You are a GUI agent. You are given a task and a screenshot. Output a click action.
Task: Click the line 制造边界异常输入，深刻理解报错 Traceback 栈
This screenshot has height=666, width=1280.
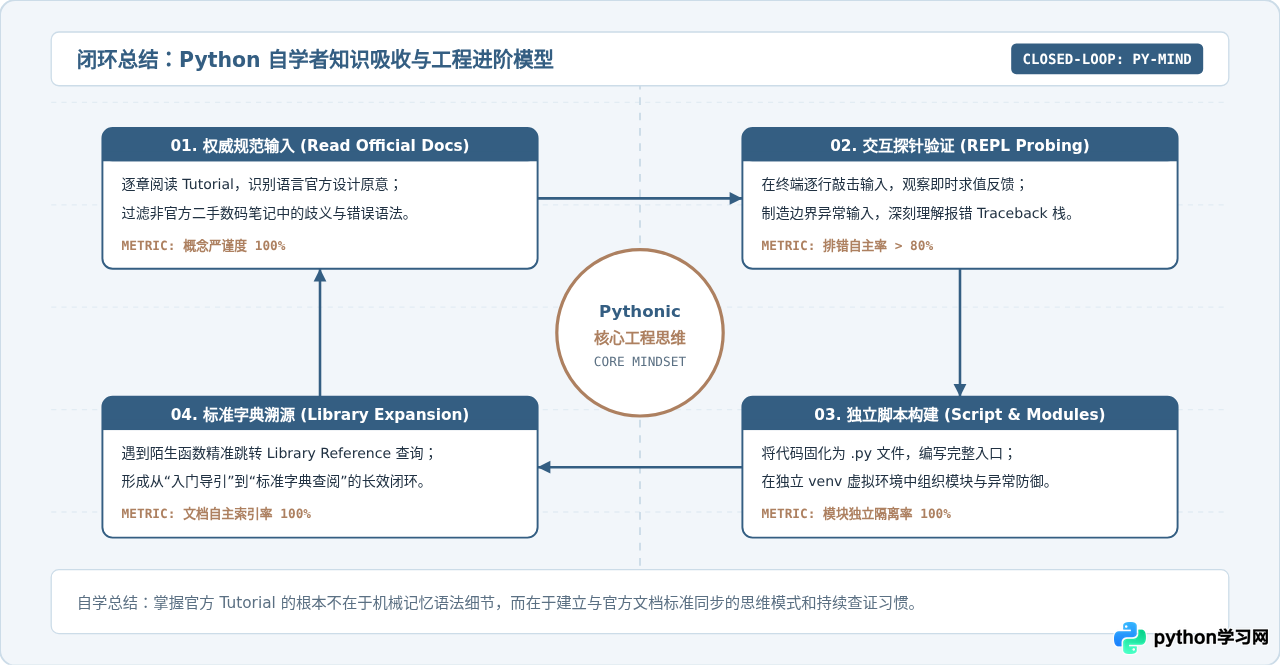pos(917,213)
